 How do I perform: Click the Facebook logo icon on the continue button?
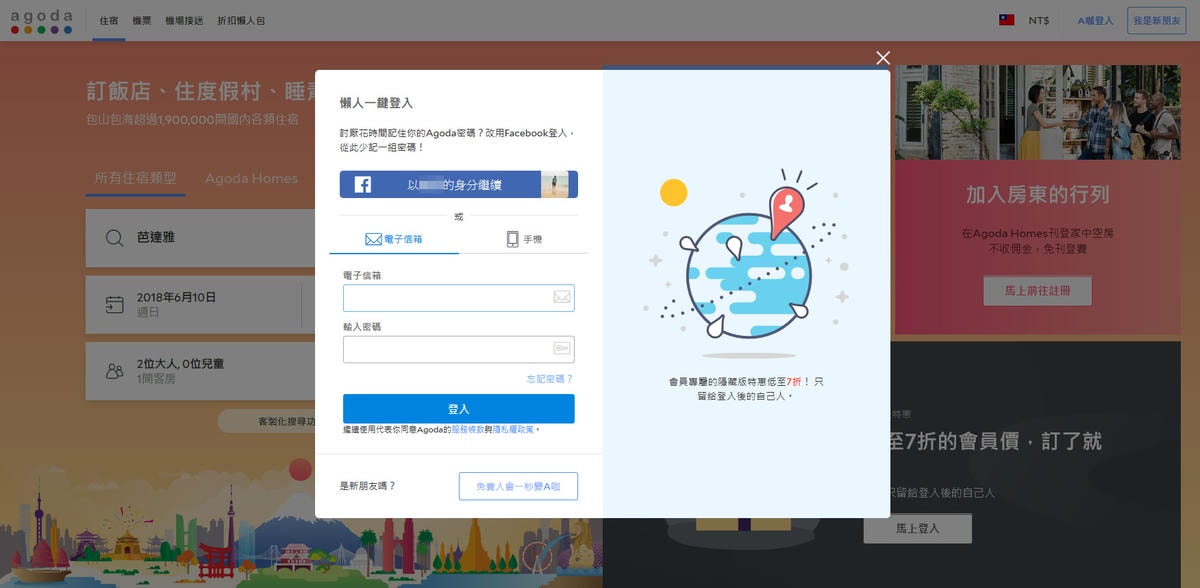(x=362, y=185)
